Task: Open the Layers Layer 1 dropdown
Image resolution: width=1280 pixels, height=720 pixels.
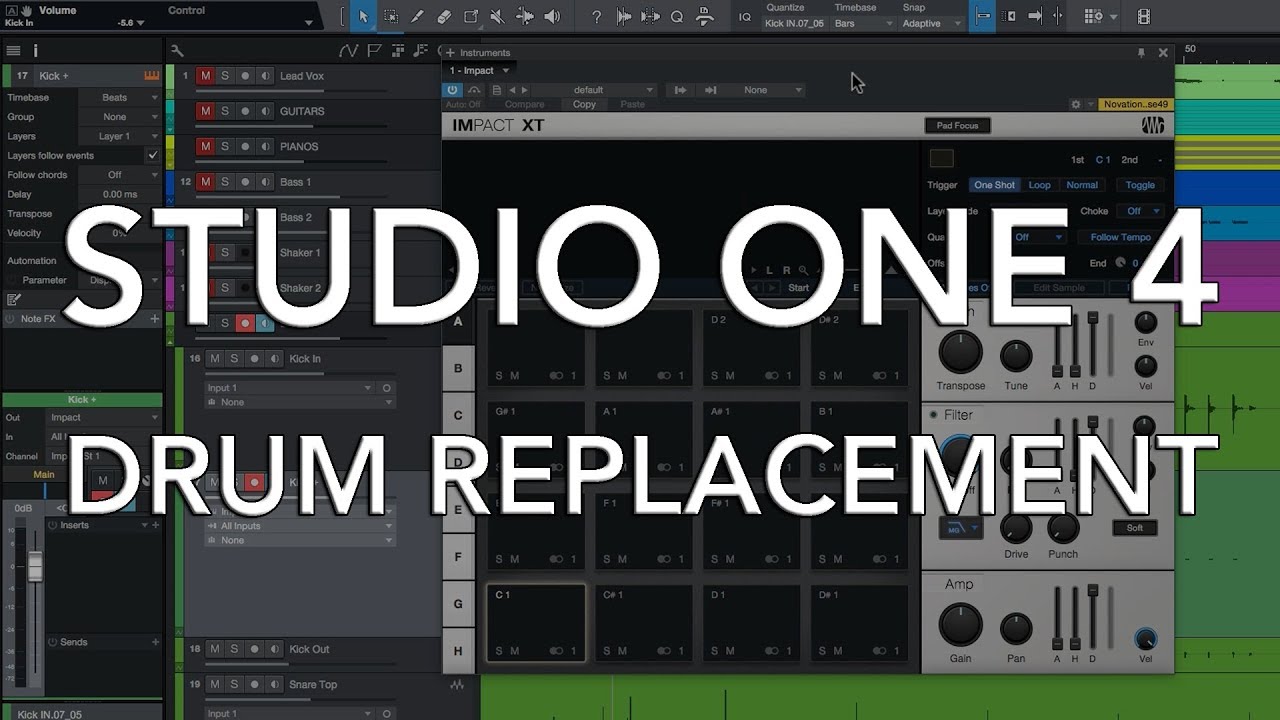Action: [119, 136]
